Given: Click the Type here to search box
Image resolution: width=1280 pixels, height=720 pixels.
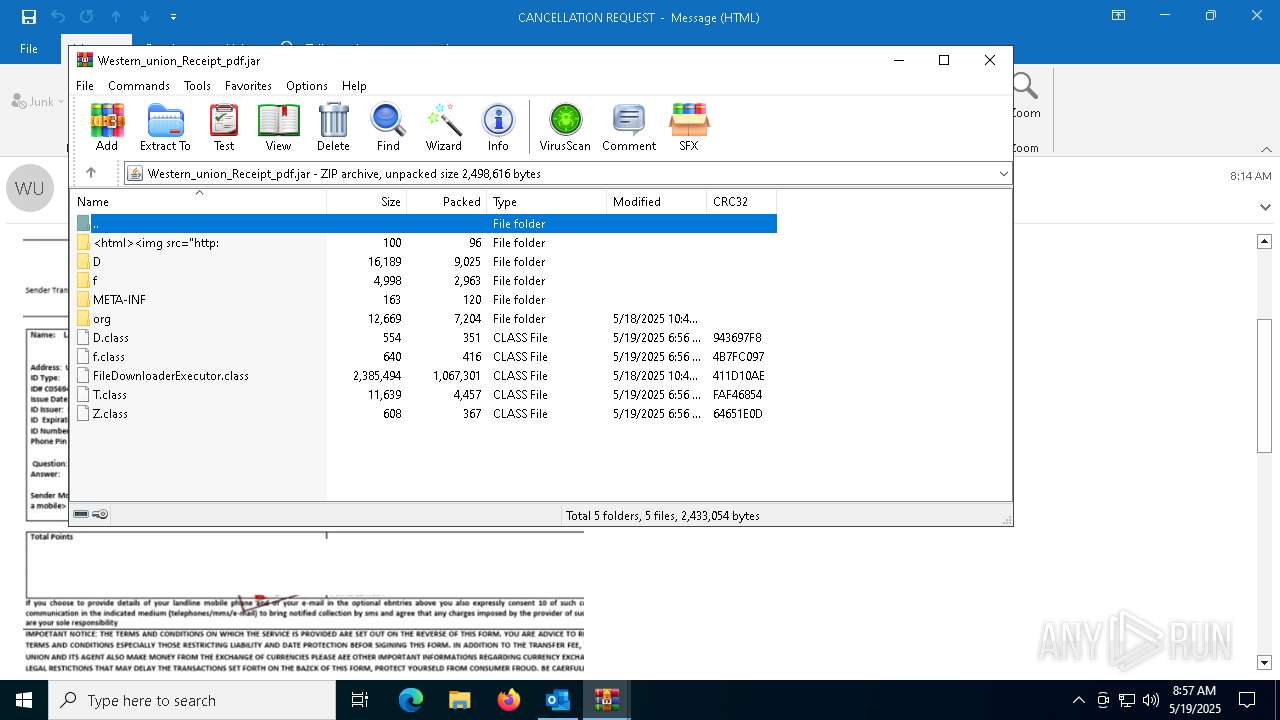Looking at the screenshot, I should (192, 700).
